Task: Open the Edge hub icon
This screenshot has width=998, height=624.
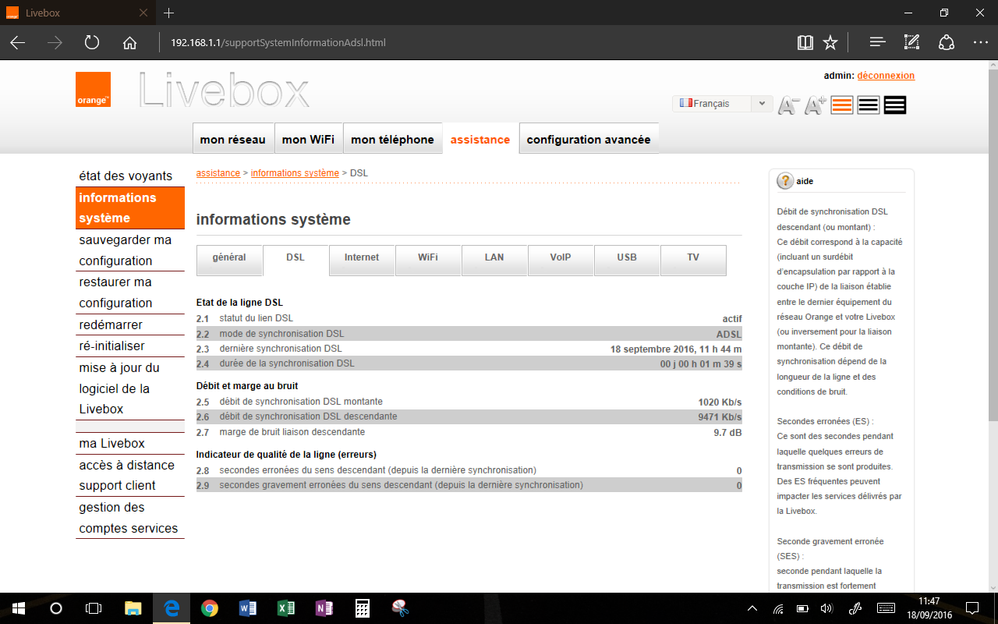Action: click(x=877, y=43)
